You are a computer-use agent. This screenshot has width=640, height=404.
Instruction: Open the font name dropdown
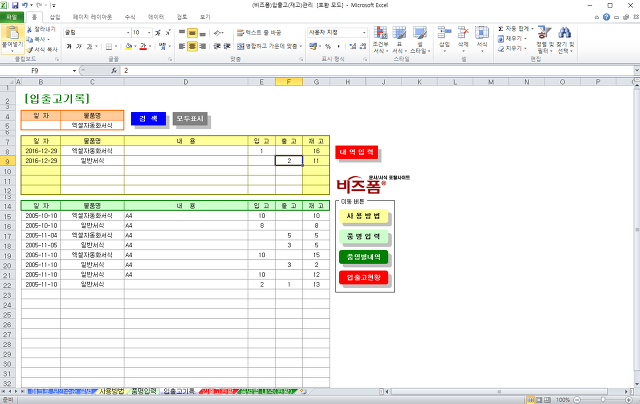coord(128,33)
